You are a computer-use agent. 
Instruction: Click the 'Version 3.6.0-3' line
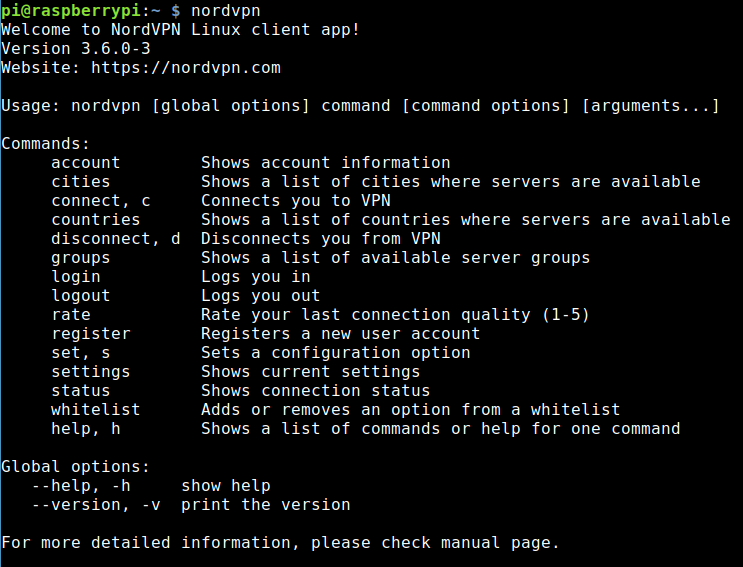pos(76,48)
